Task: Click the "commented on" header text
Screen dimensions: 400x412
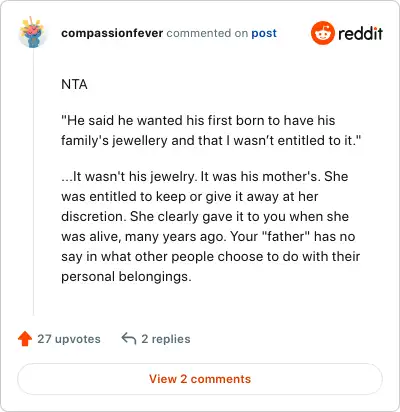Action: 207,33
